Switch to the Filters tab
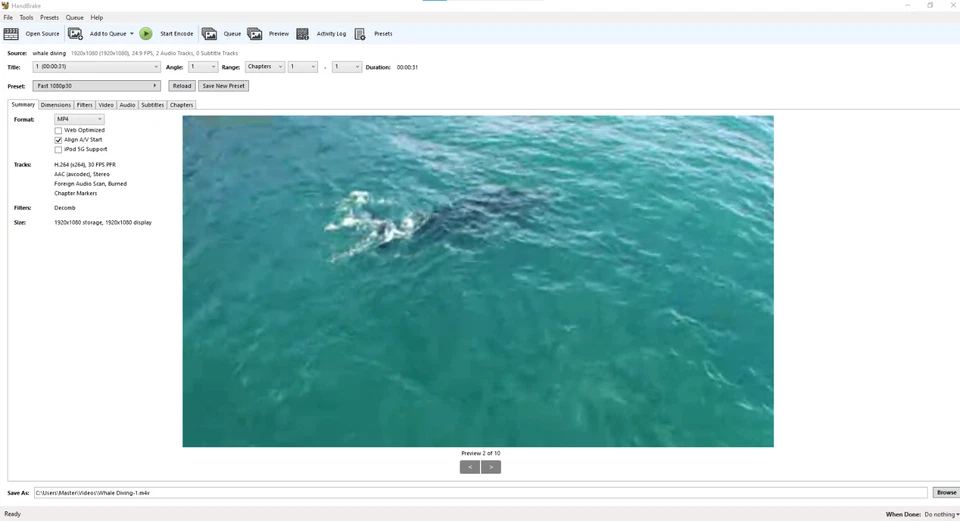This screenshot has width=960, height=521. 84,105
